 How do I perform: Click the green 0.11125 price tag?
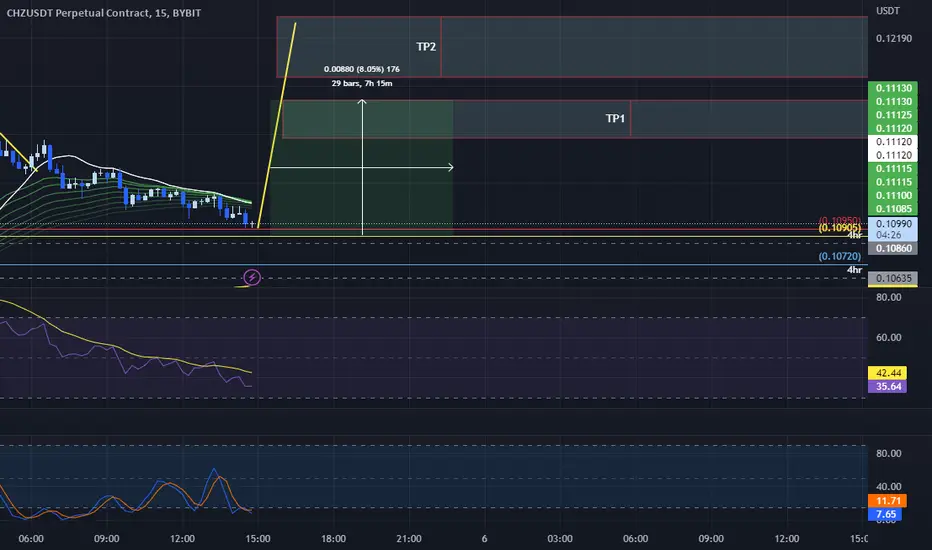(x=892, y=115)
